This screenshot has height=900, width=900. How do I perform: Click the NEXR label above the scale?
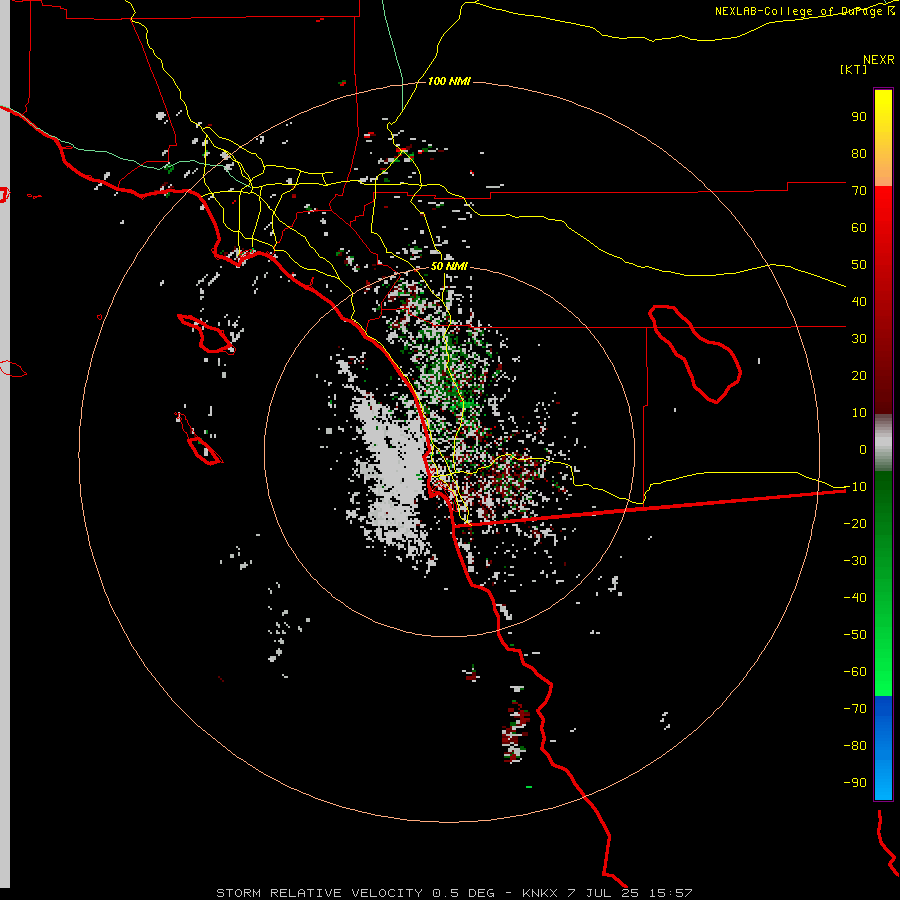(879, 60)
